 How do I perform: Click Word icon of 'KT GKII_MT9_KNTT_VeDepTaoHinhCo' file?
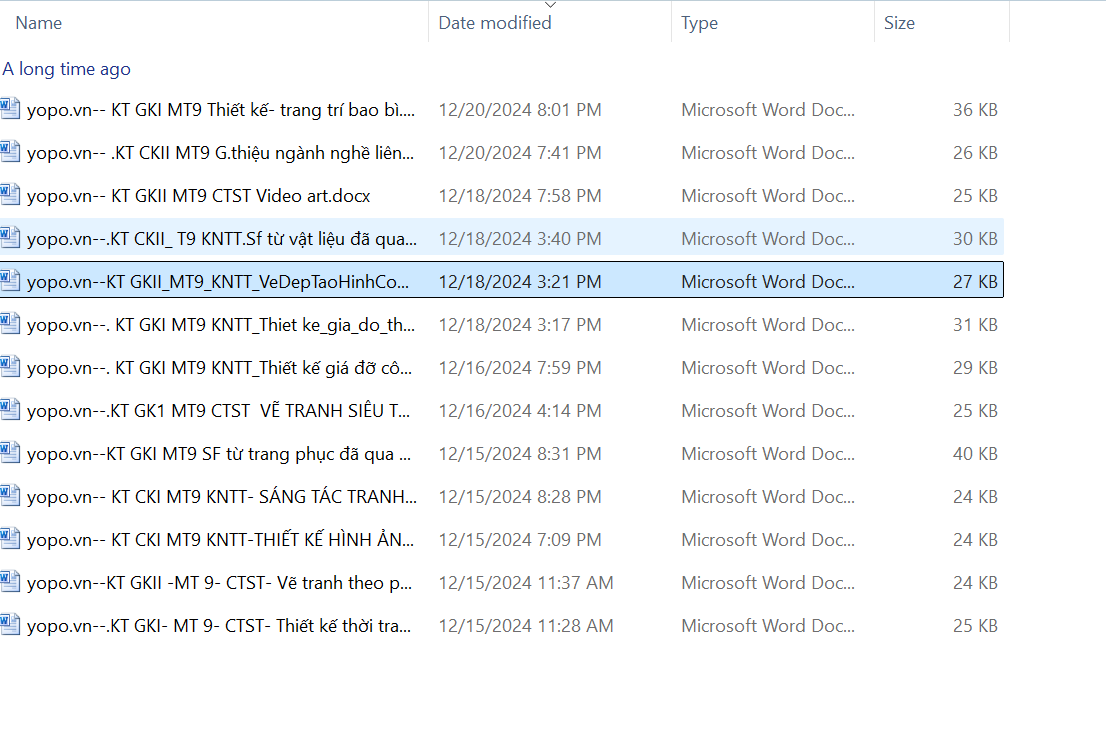click(x=10, y=281)
